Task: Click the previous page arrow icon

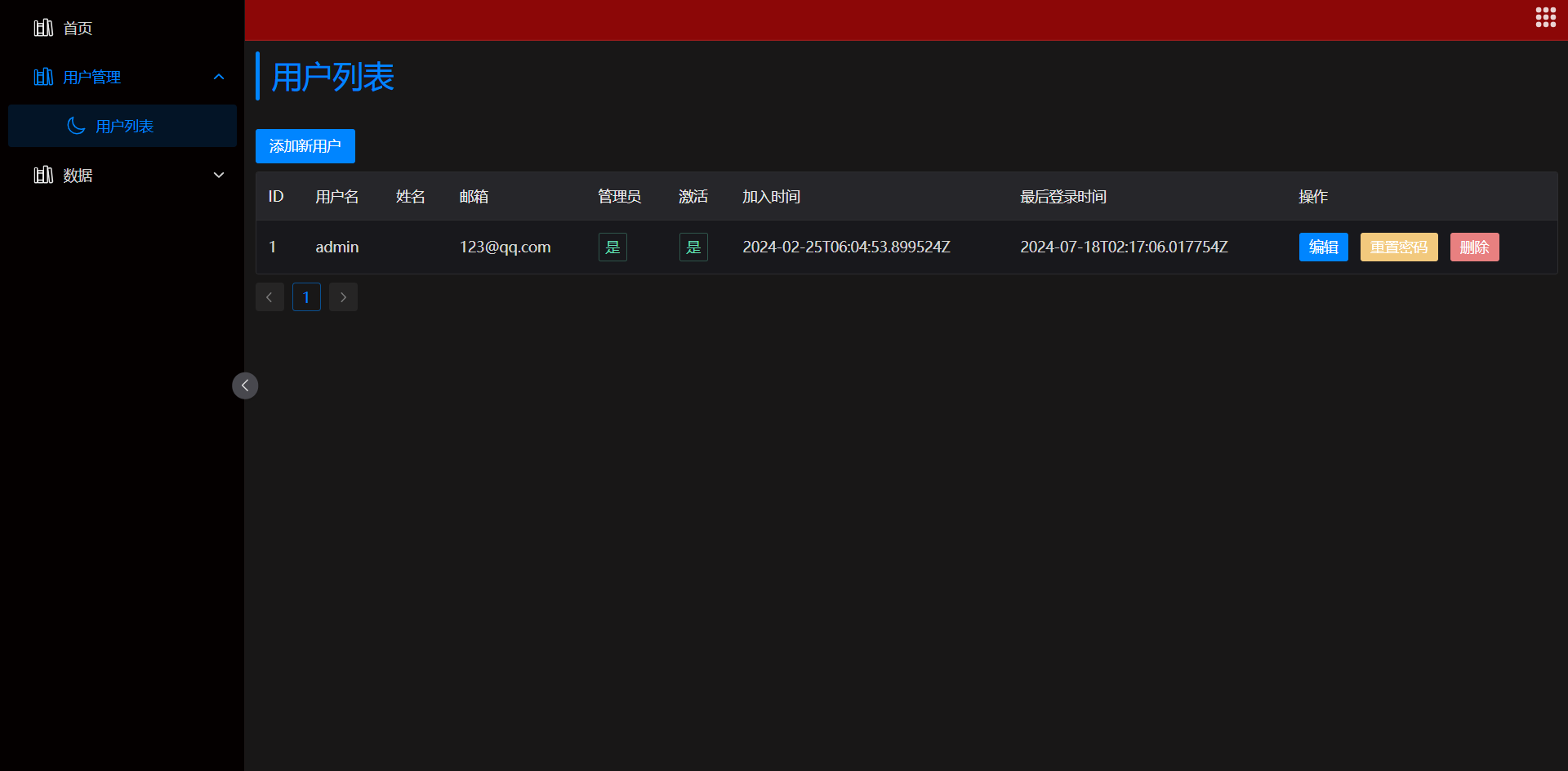Action: [x=269, y=296]
